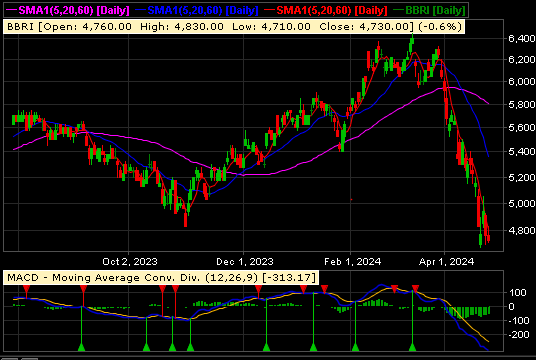This screenshot has width=536, height=360.
Task: Click the MACD (12,26,9) indicator title label
Action: pos(161,277)
